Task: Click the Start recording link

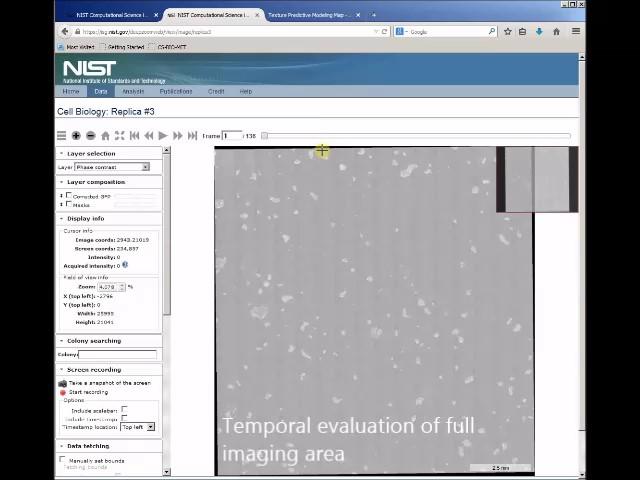Action: coord(88,392)
